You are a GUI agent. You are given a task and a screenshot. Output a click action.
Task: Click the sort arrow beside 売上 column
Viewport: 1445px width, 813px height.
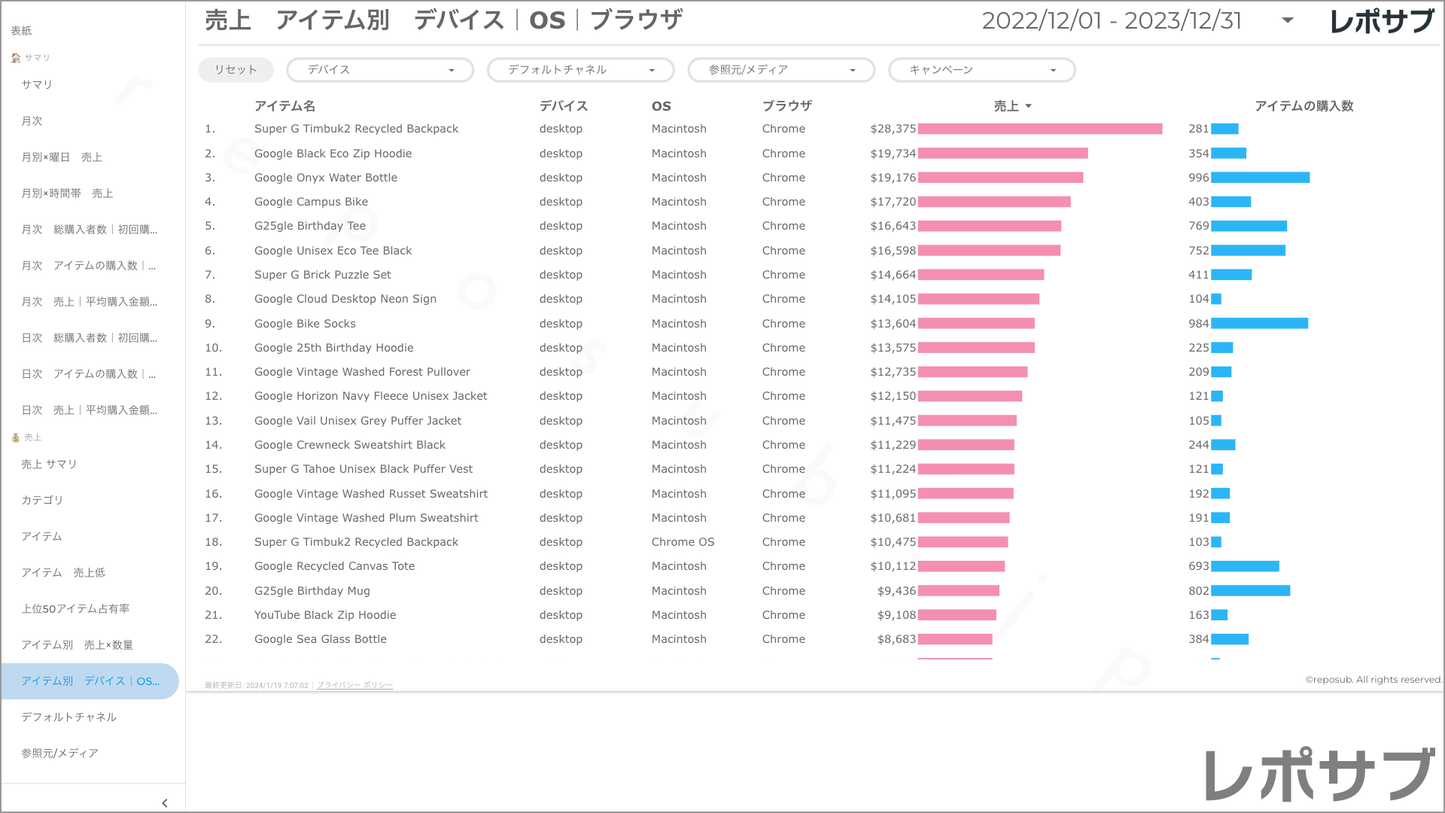(x=1028, y=106)
